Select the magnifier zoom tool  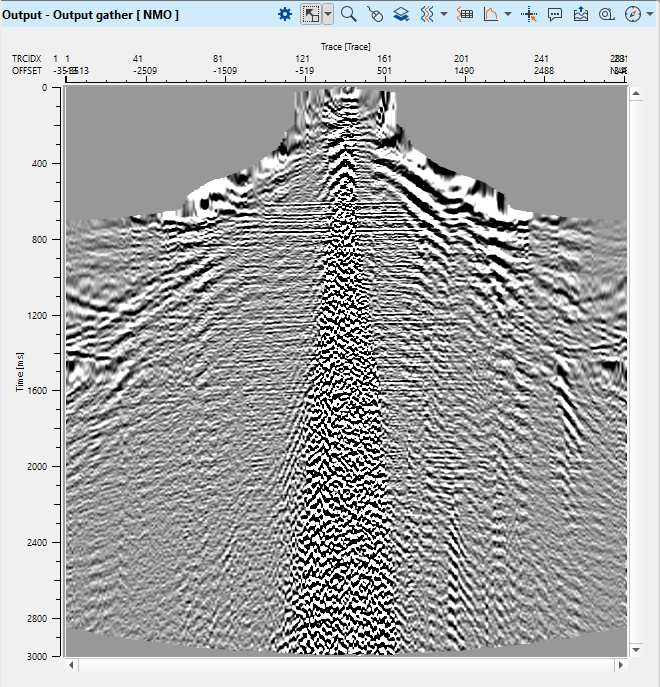click(x=349, y=14)
